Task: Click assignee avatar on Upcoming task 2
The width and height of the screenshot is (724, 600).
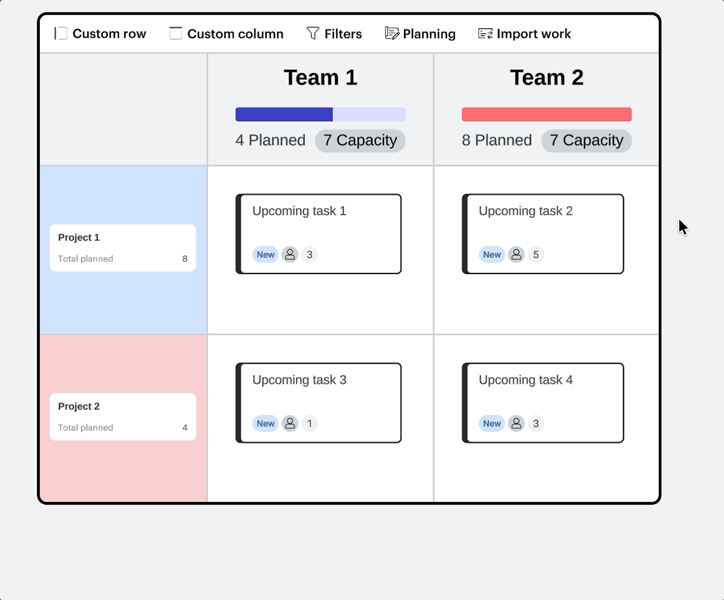Action: tap(516, 255)
